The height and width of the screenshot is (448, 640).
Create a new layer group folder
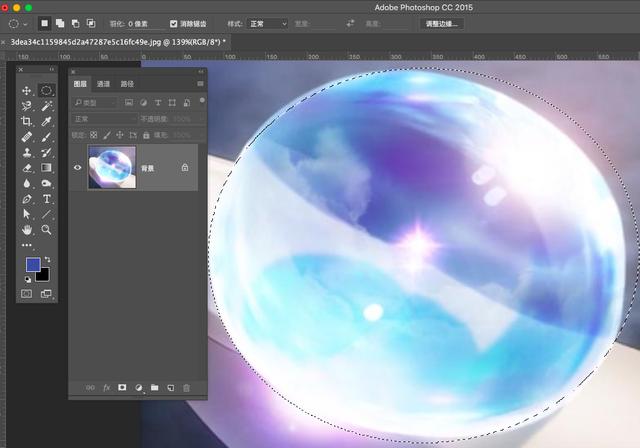click(x=155, y=388)
